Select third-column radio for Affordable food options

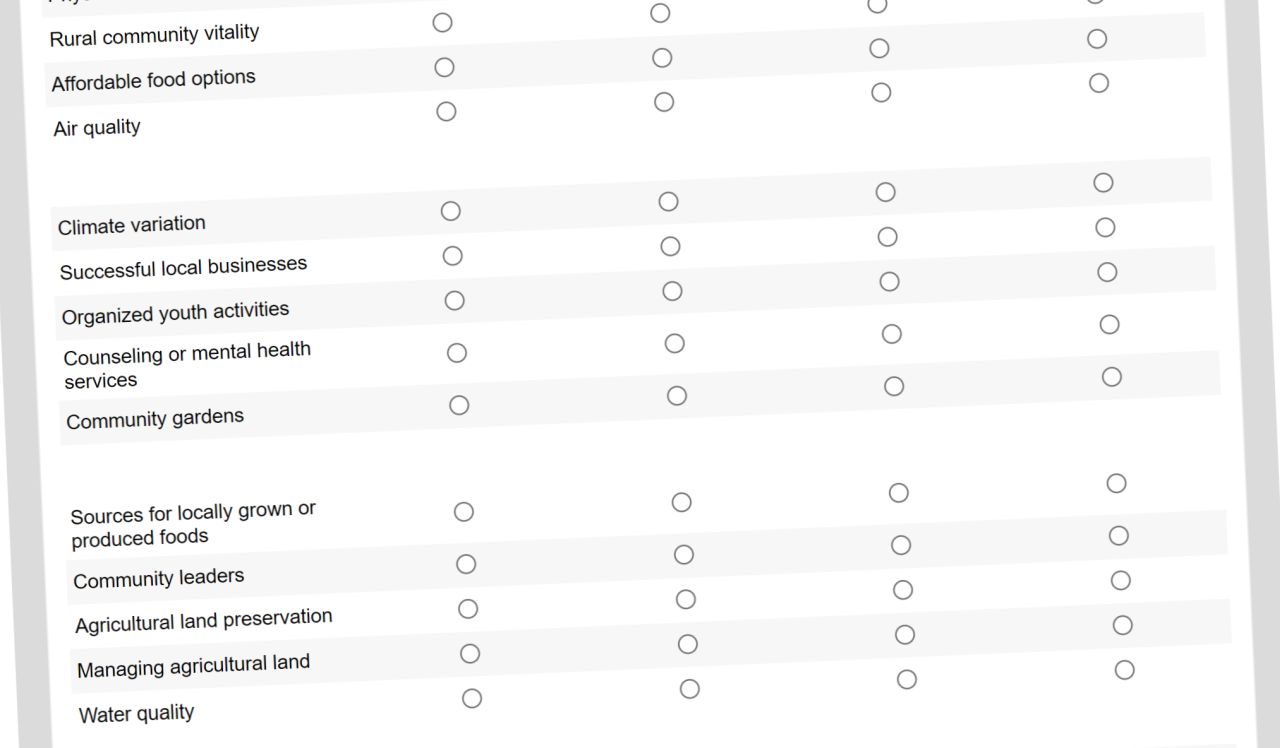pyautogui.click(x=880, y=49)
